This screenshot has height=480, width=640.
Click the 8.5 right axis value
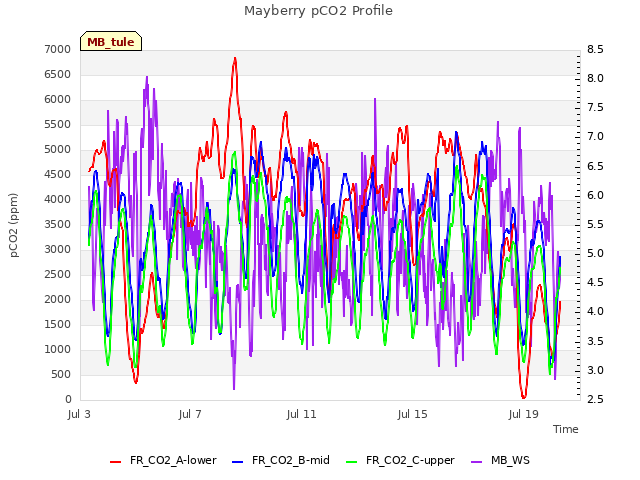point(595,49)
